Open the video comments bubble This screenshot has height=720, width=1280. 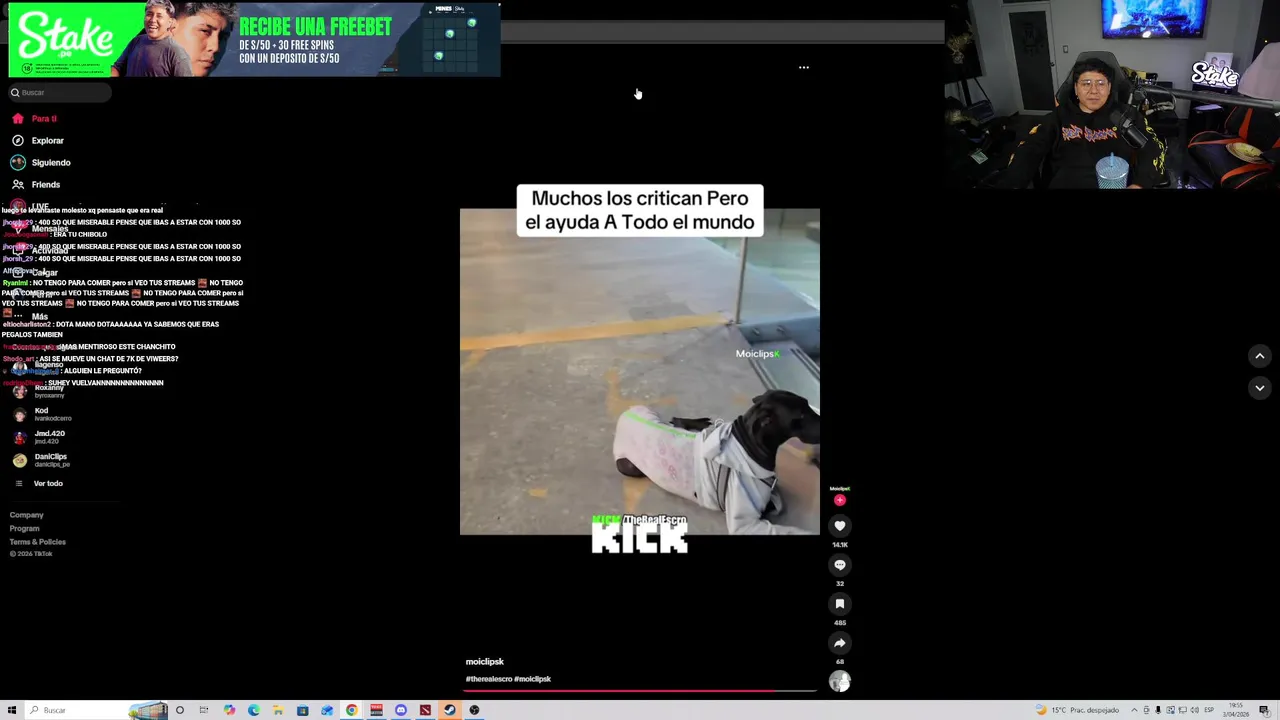click(840, 565)
